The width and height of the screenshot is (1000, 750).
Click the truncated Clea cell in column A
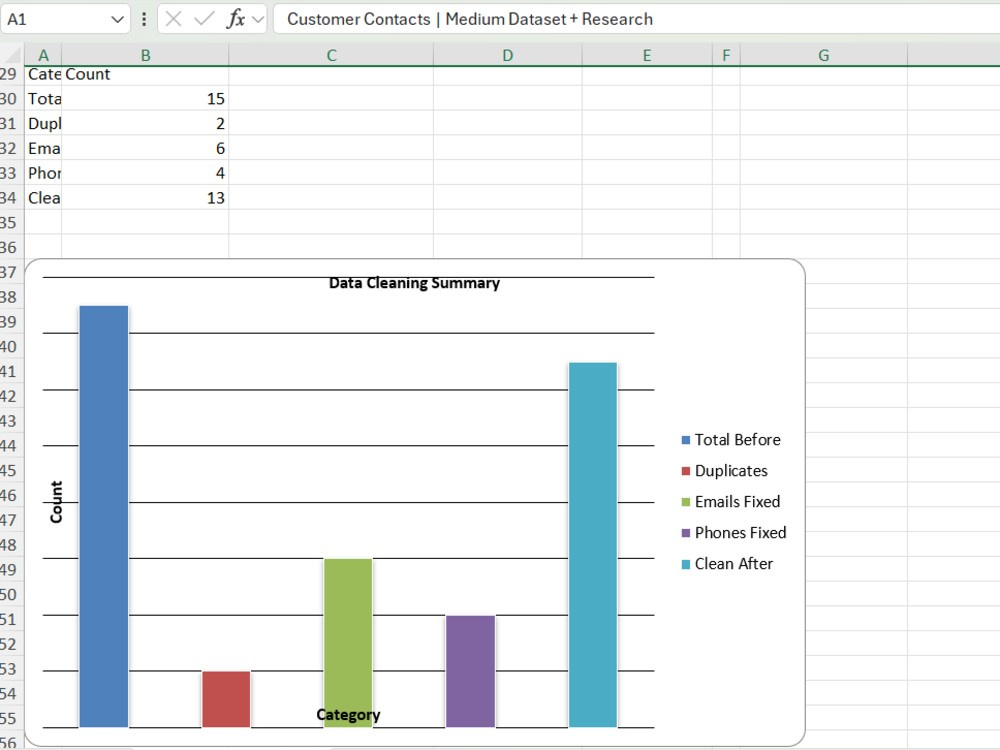click(x=43, y=198)
